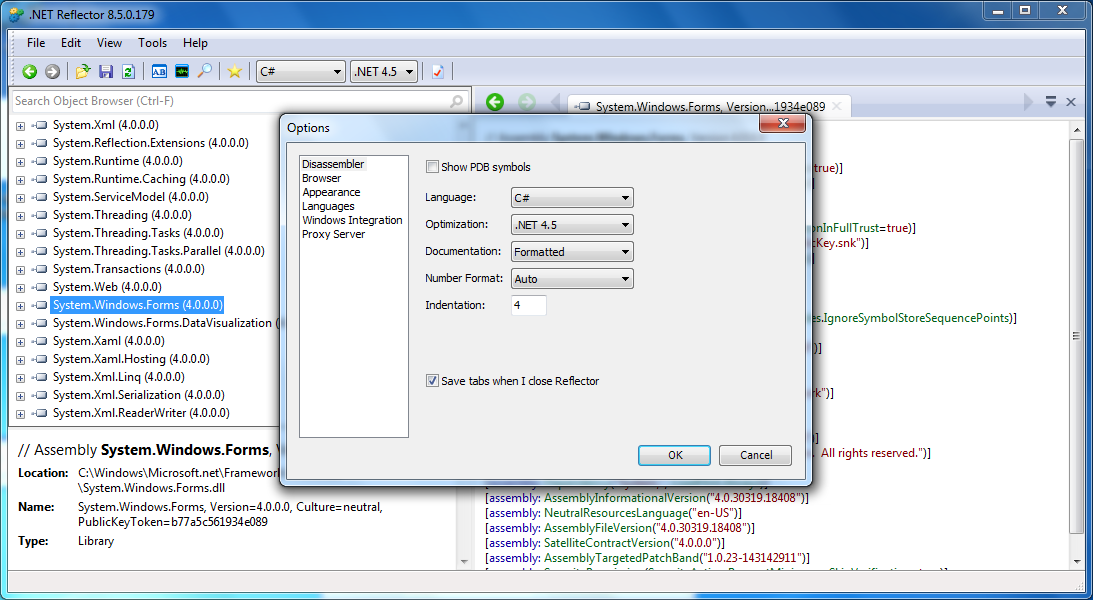Expand the System.Threading.Tasks.Parallel tree node
1093x600 pixels.
[20, 252]
